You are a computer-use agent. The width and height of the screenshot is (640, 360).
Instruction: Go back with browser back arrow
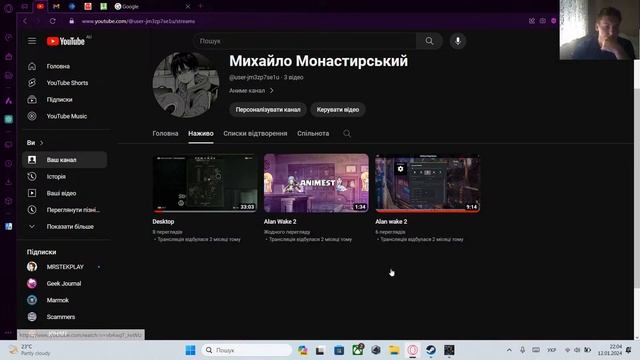point(25,21)
